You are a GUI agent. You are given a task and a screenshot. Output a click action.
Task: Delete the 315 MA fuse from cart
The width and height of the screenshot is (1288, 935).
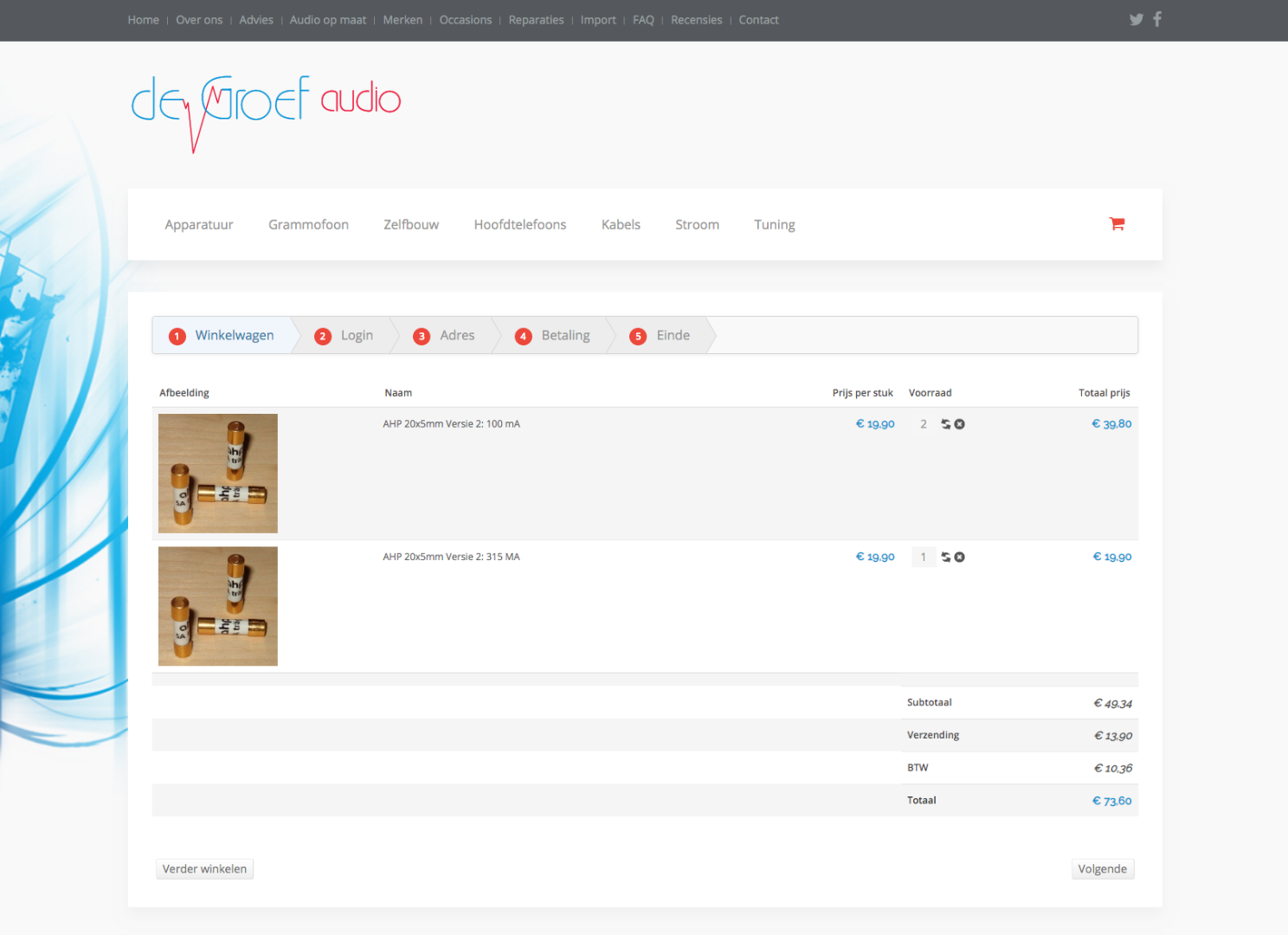960,558
